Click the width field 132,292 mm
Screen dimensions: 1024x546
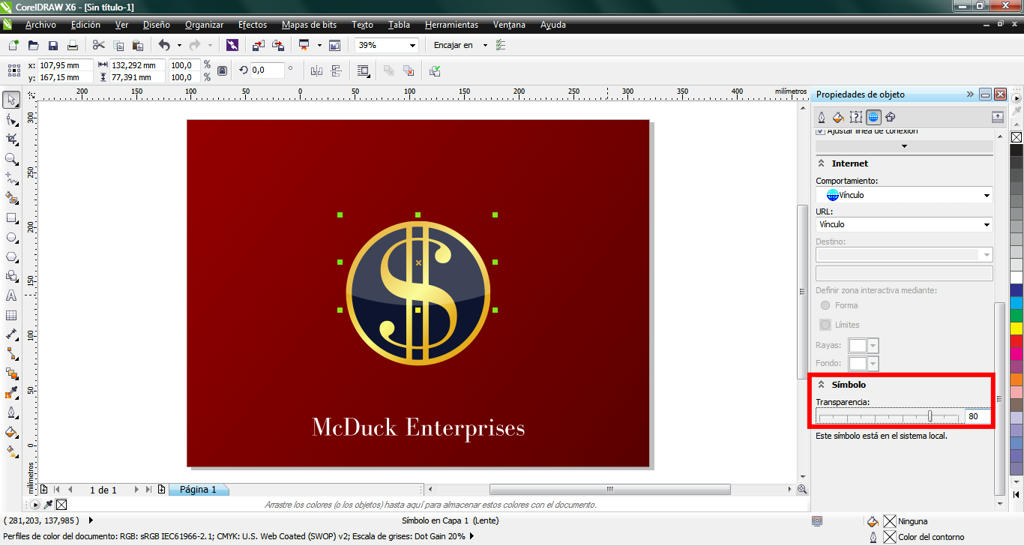(136, 65)
